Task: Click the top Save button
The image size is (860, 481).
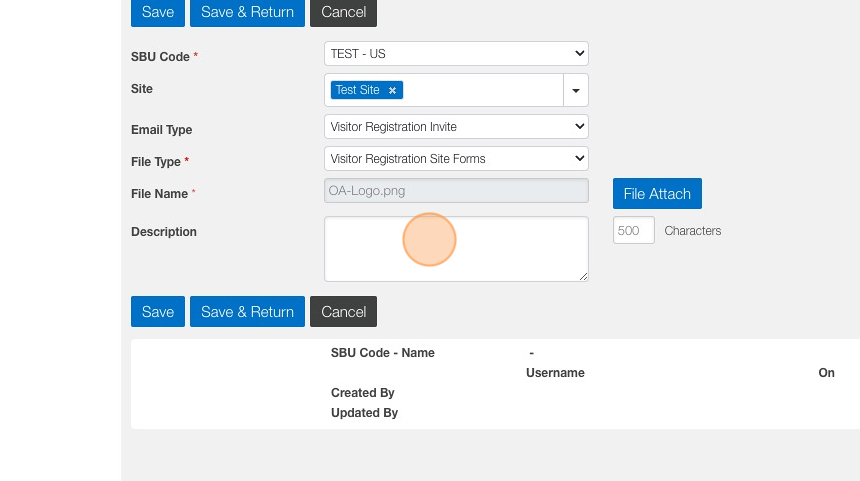Action: click(158, 12)
